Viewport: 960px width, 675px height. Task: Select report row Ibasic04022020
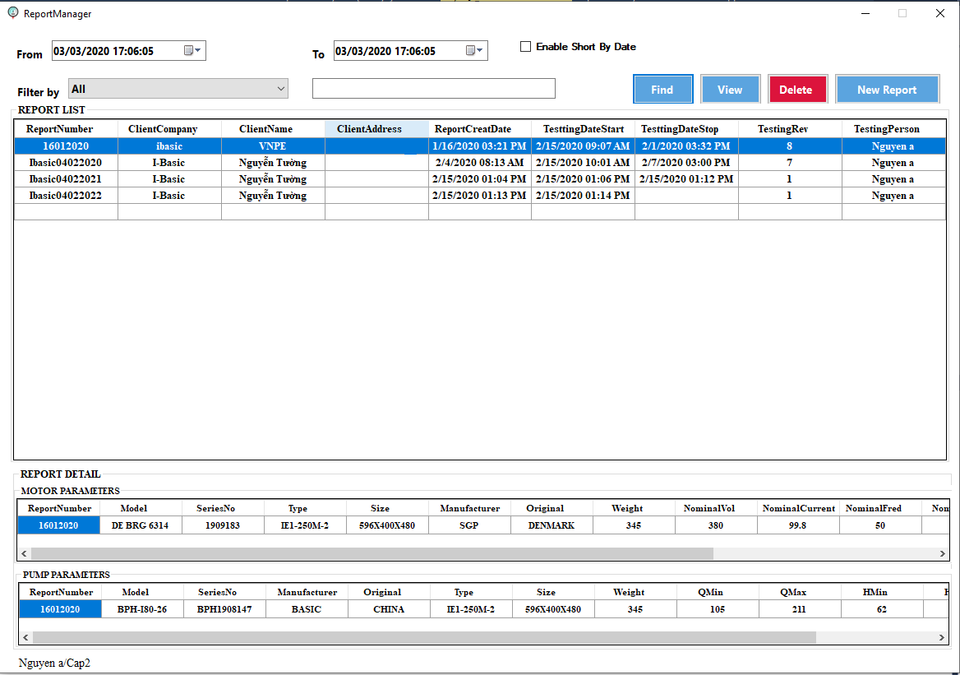pyautogui.click(x=65, y=162)
